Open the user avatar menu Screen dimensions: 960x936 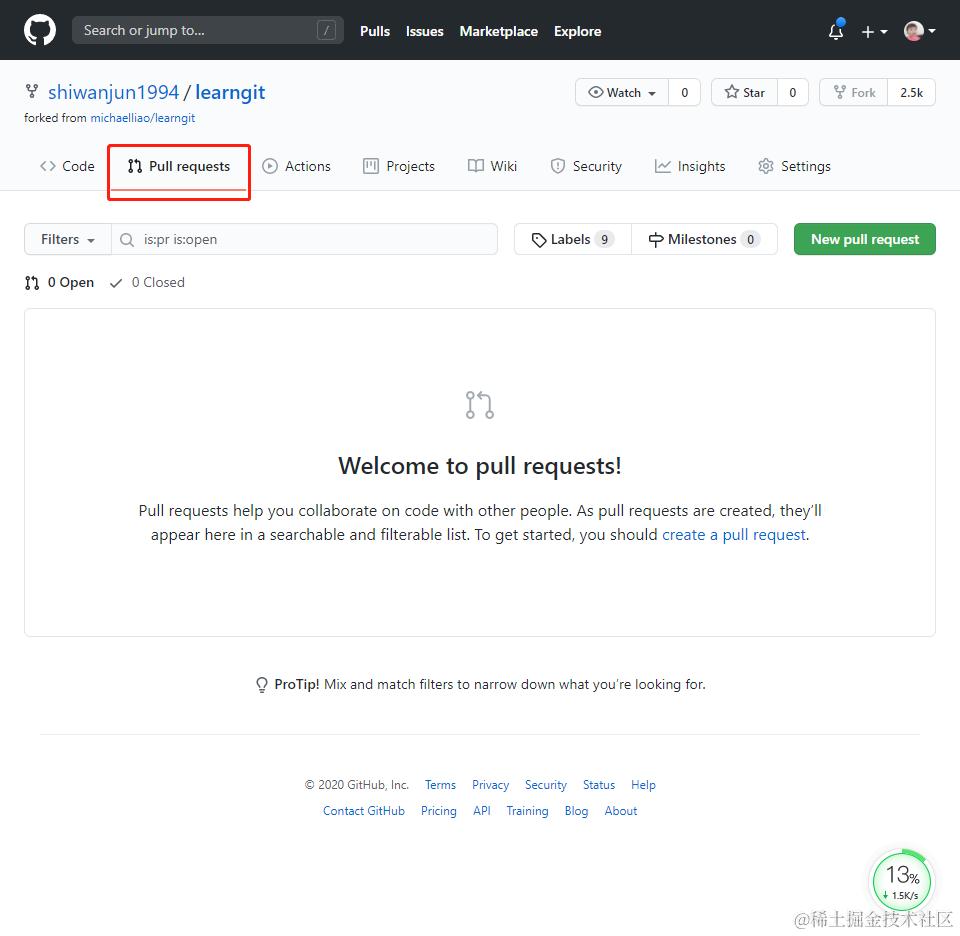[x=919, y=31]
